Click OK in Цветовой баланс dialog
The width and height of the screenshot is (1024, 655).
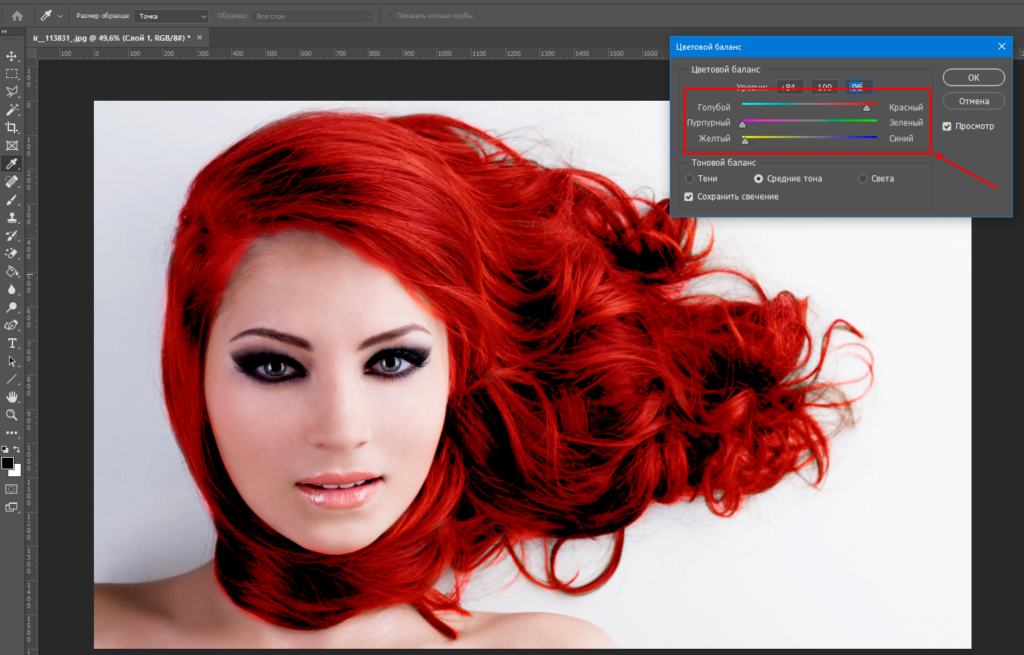coord(974,78)
